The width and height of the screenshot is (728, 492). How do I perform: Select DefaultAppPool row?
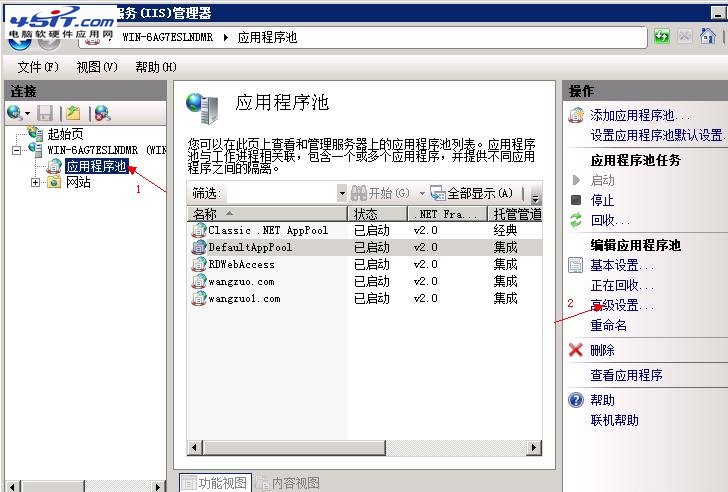pyautogui.click(x=364, y=247)
